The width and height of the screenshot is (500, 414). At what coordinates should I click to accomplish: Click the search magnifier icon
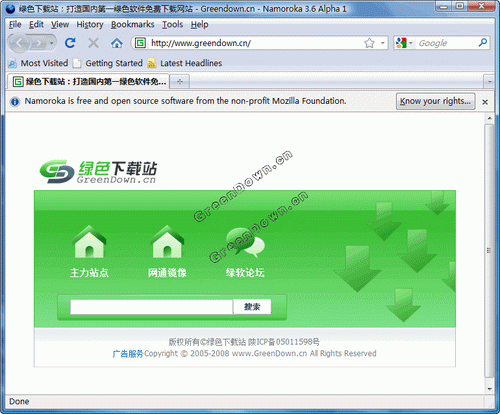483,43
